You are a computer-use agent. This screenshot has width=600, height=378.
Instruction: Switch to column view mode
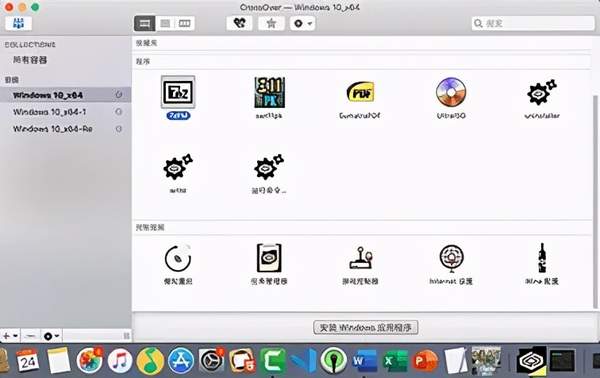[x=185, y=23]
